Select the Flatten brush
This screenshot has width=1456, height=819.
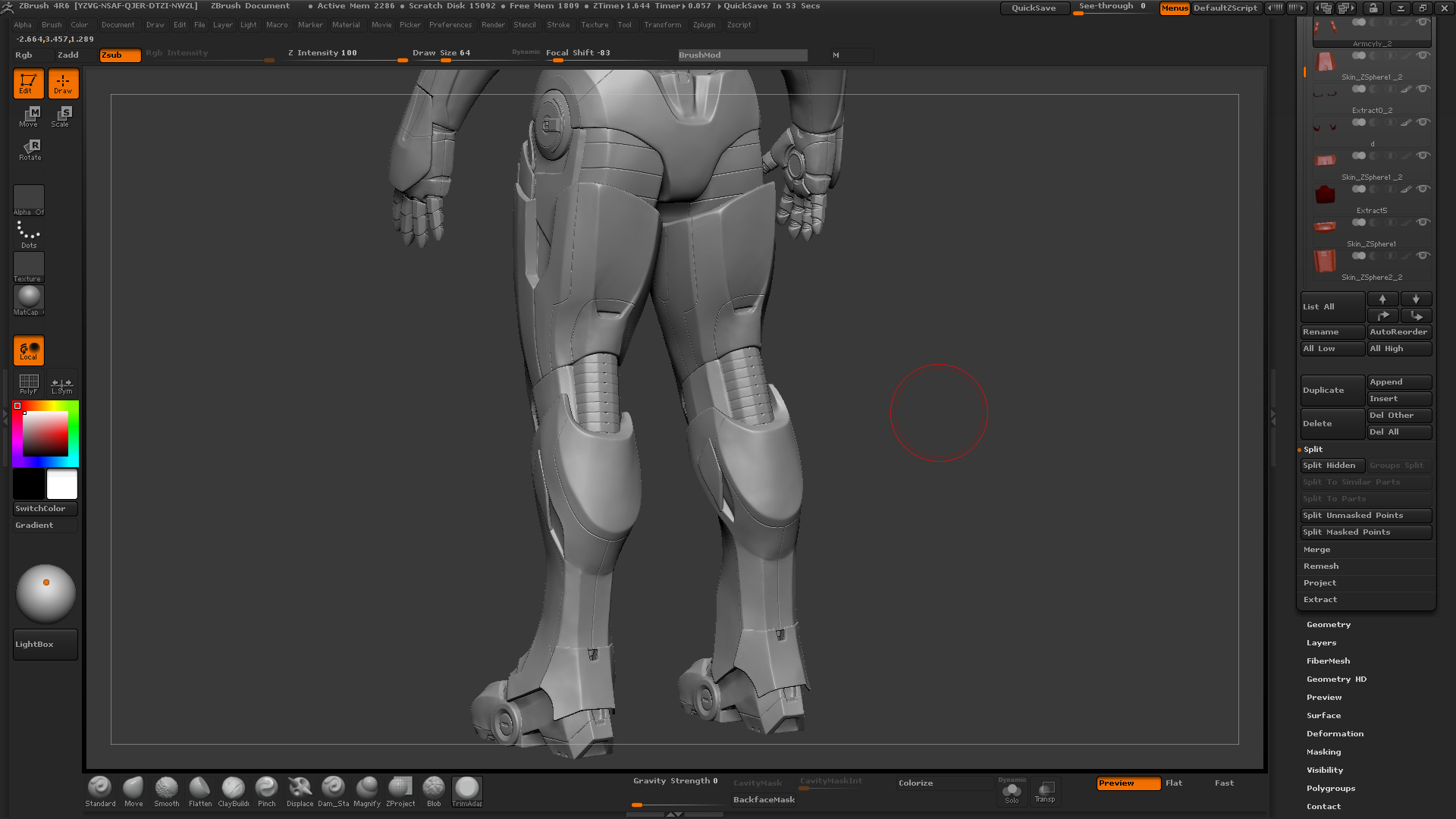[x=200, y=792]
